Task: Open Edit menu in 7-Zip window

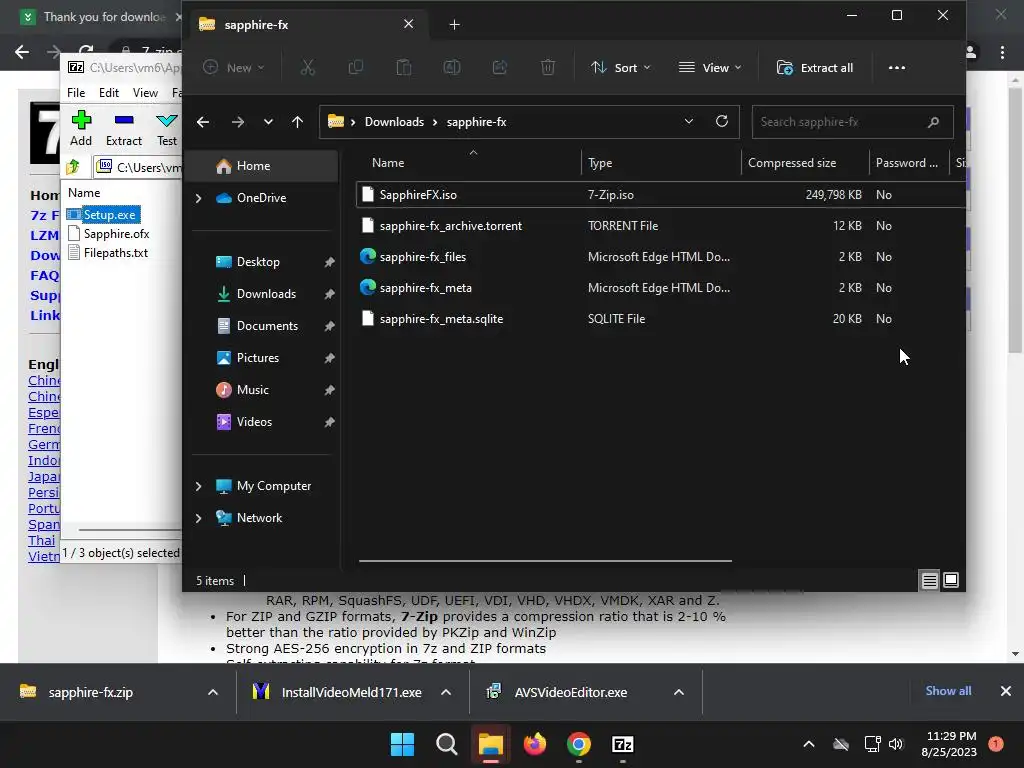Action: coord(108,93)
